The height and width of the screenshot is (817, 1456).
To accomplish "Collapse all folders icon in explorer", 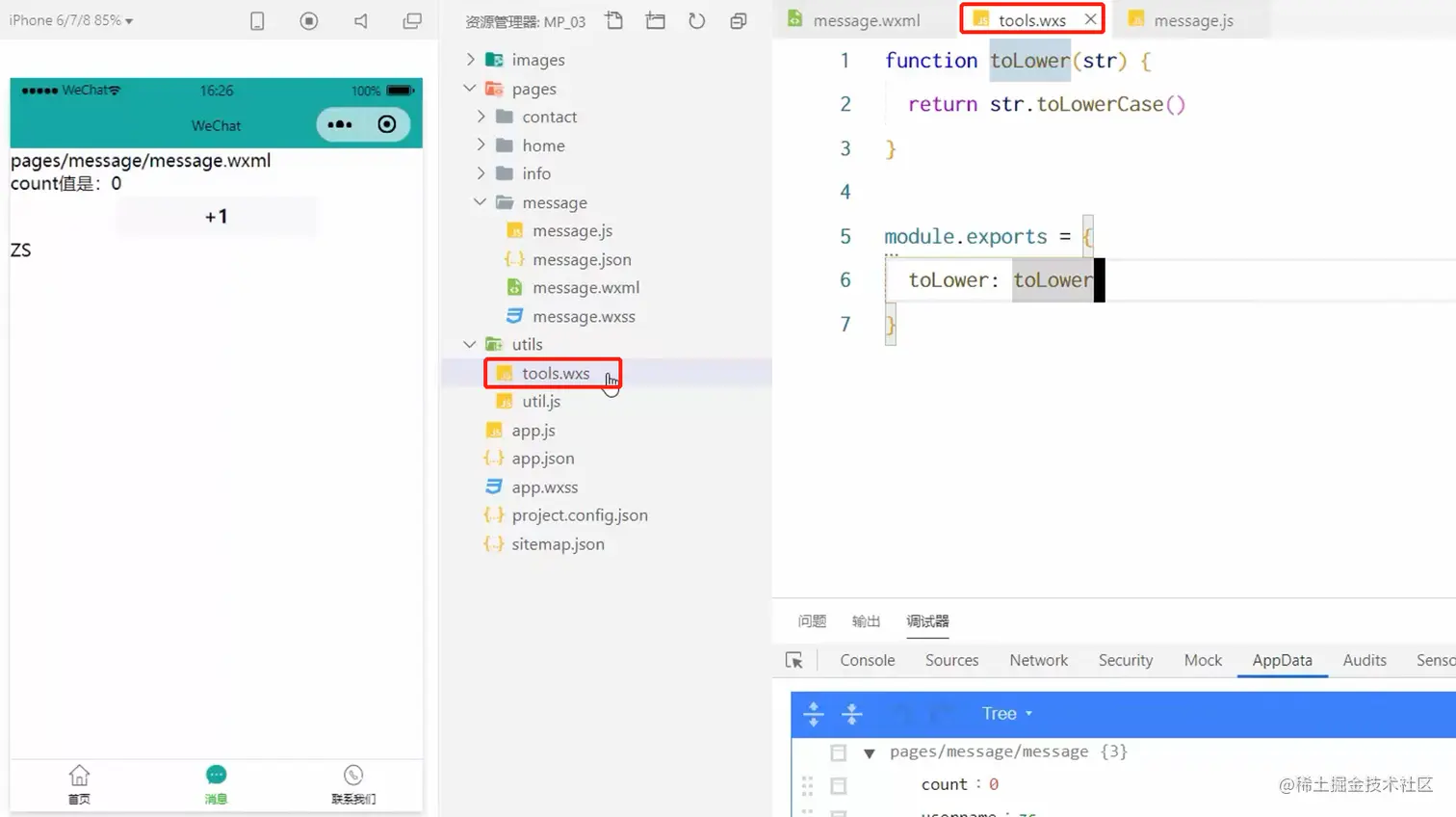I will [739, 20].
